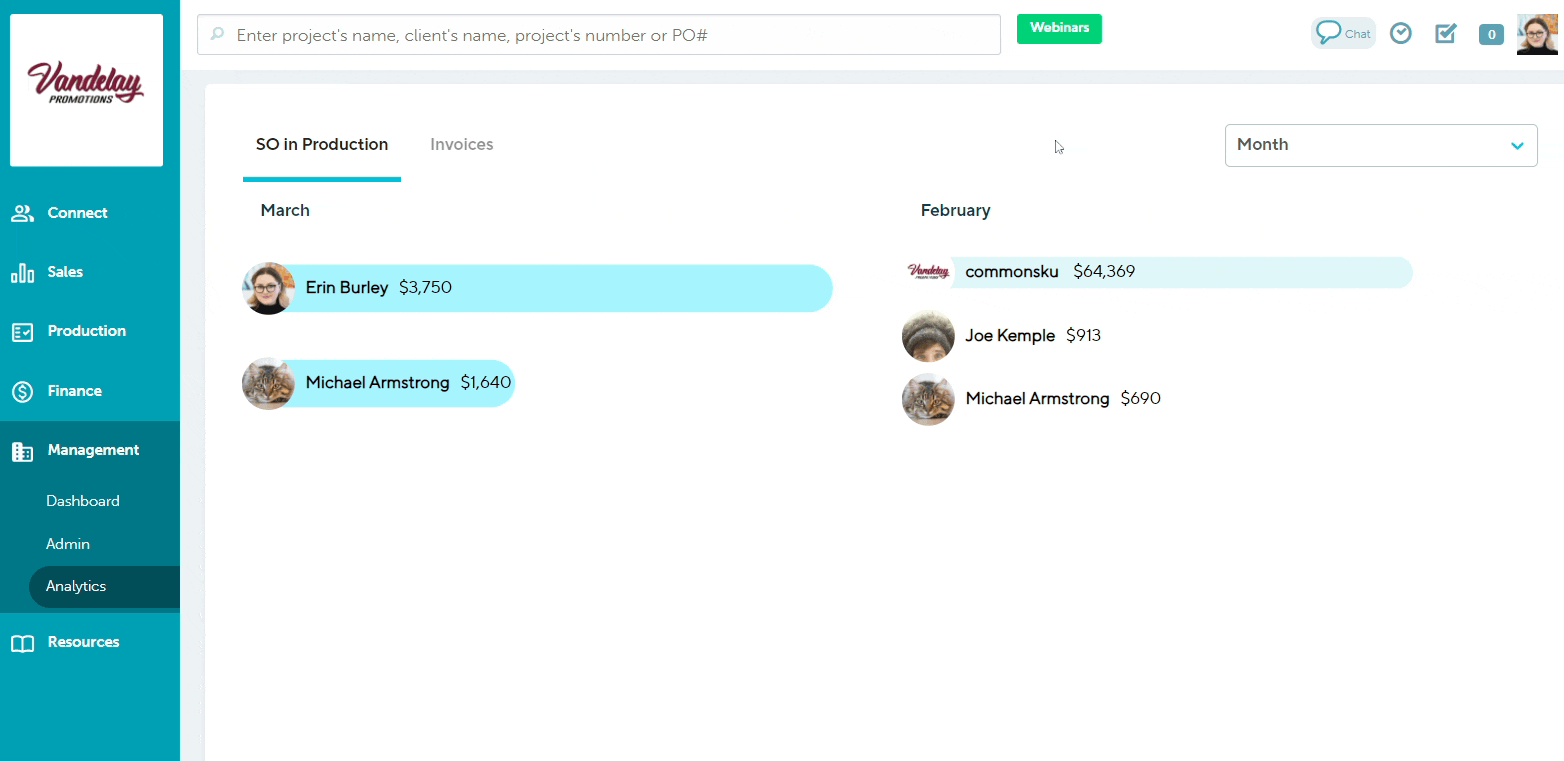Click the Vandelay Promotions logo
Screen dimensions: 1564x761
point(86,89)
